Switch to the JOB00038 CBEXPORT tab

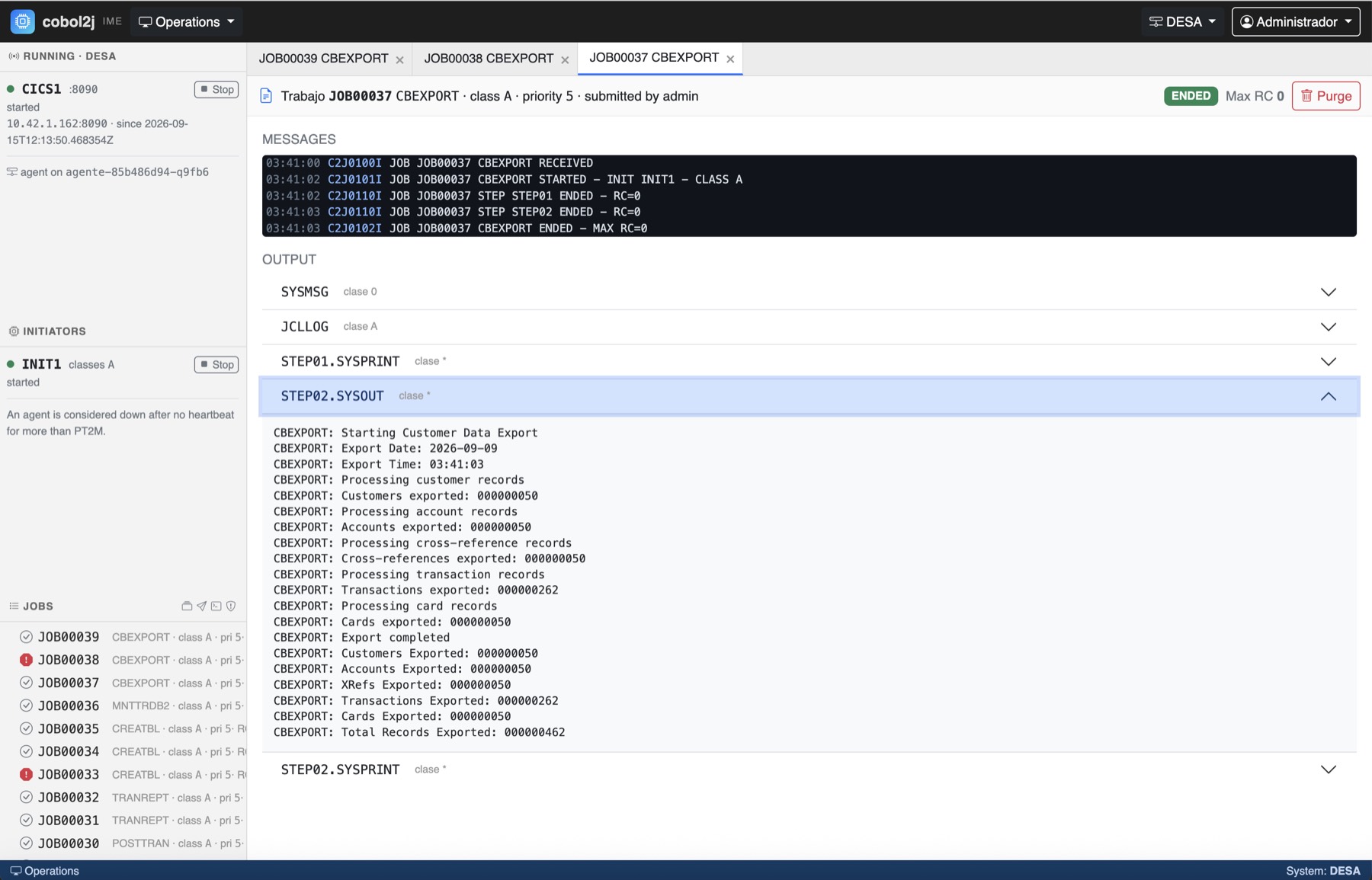489,59
